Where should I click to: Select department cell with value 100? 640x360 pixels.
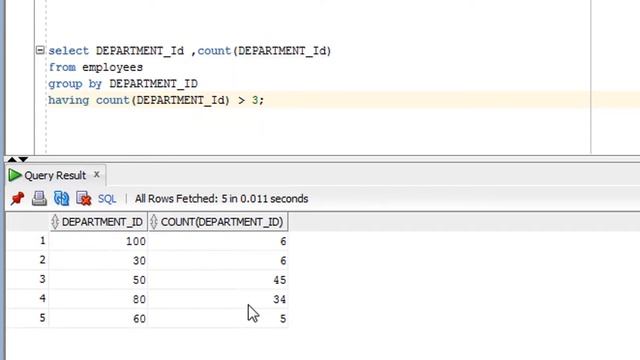98,241
